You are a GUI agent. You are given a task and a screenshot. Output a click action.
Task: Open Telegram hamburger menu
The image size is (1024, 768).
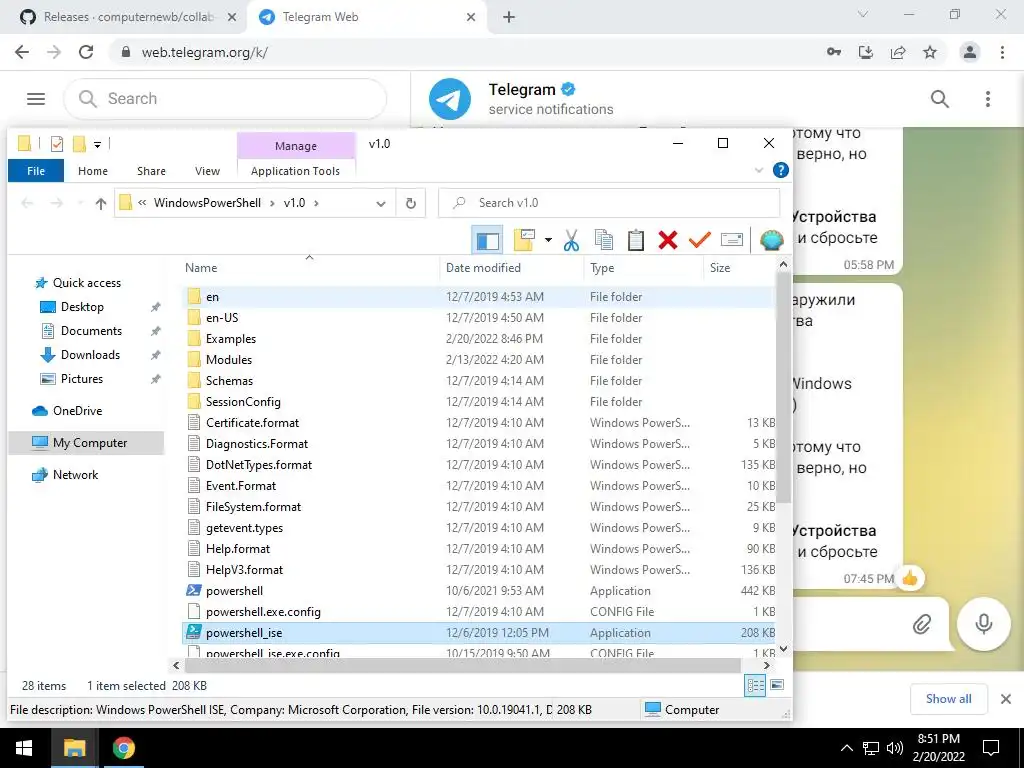pyautogui.click(x=36, y=99)
